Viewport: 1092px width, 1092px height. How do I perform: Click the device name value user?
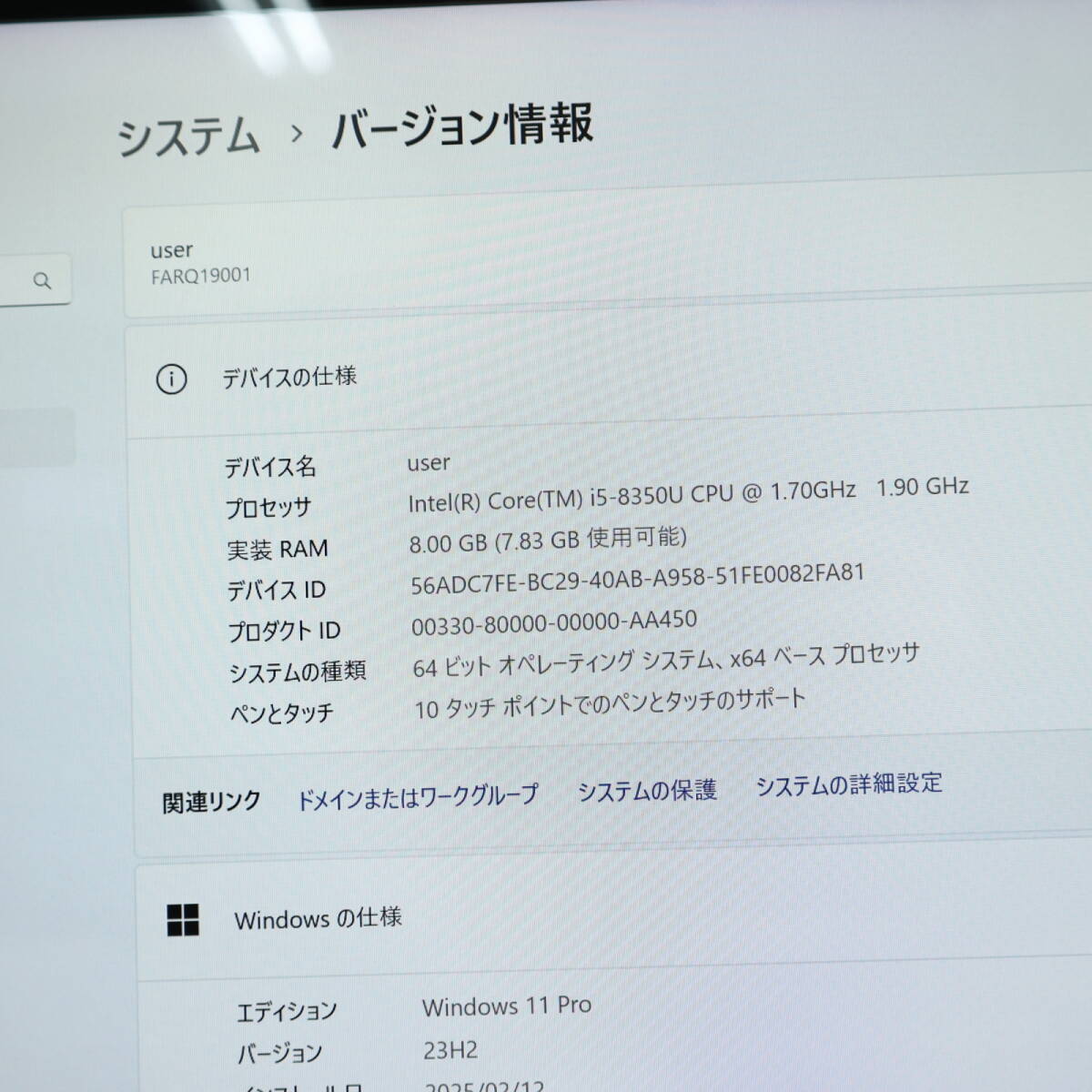click(x=429, y=463)
